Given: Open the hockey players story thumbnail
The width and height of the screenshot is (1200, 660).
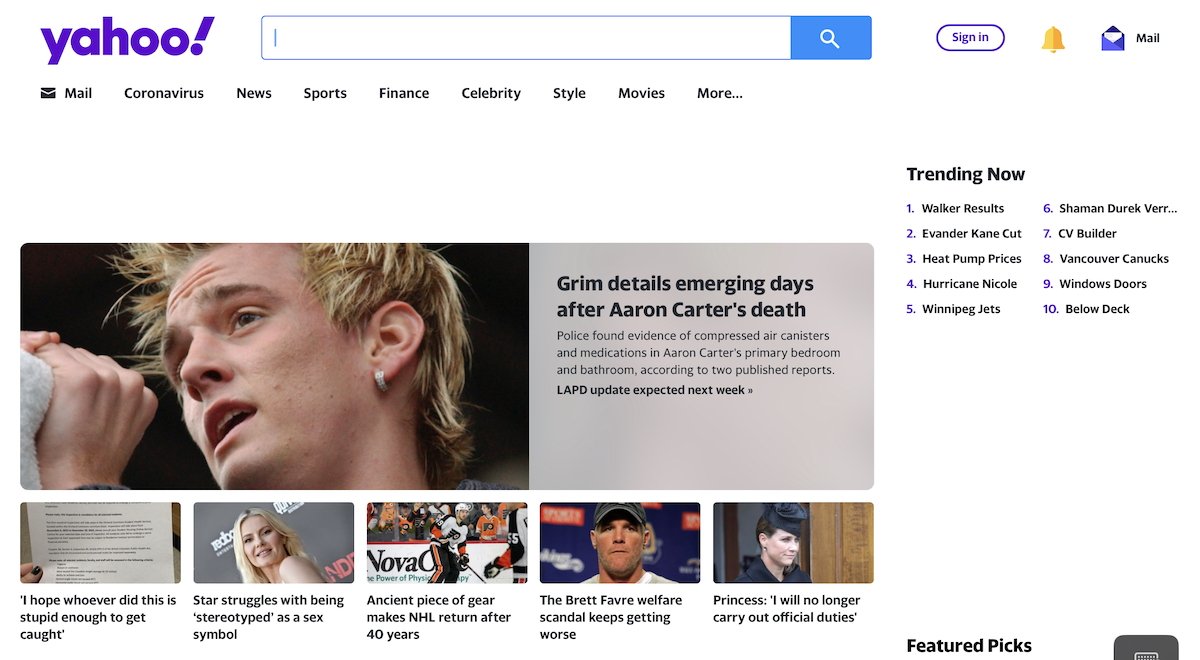Looking at the screenshot, I should point(447,543).
